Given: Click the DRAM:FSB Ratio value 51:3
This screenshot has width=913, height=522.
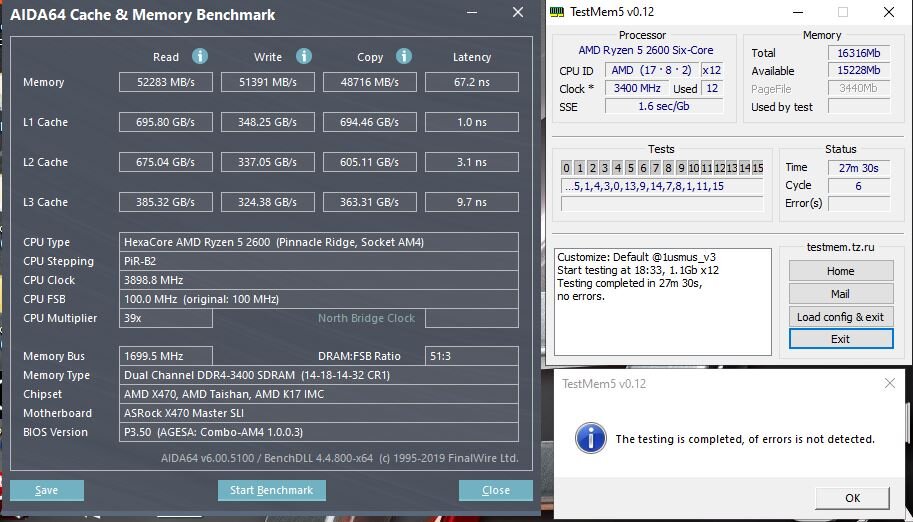Looking at the screenshot, I should (x=472, y=356).
